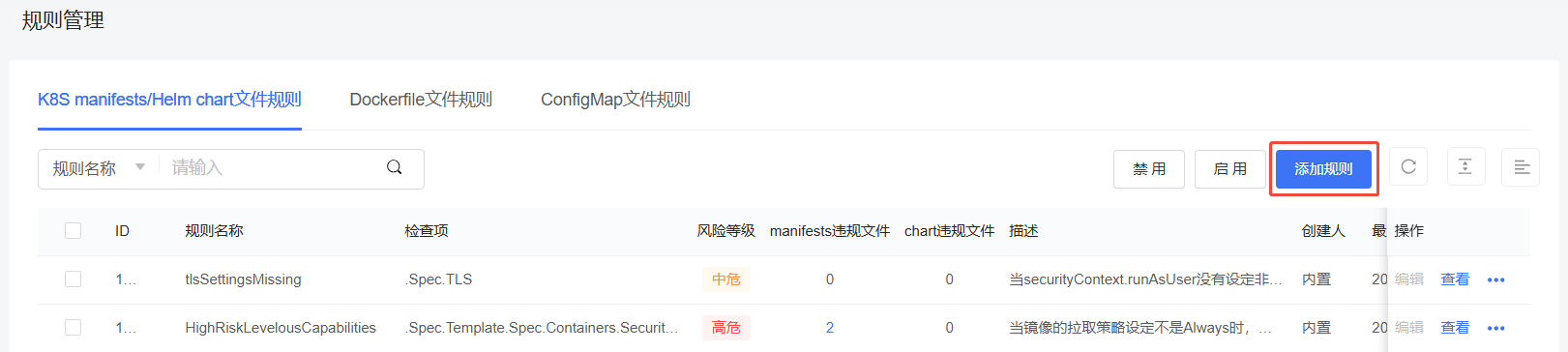Click 查看 link for tlsSettingsMissing
The height and width of the screenshot is (352, 1568).
coord(1455,279)
